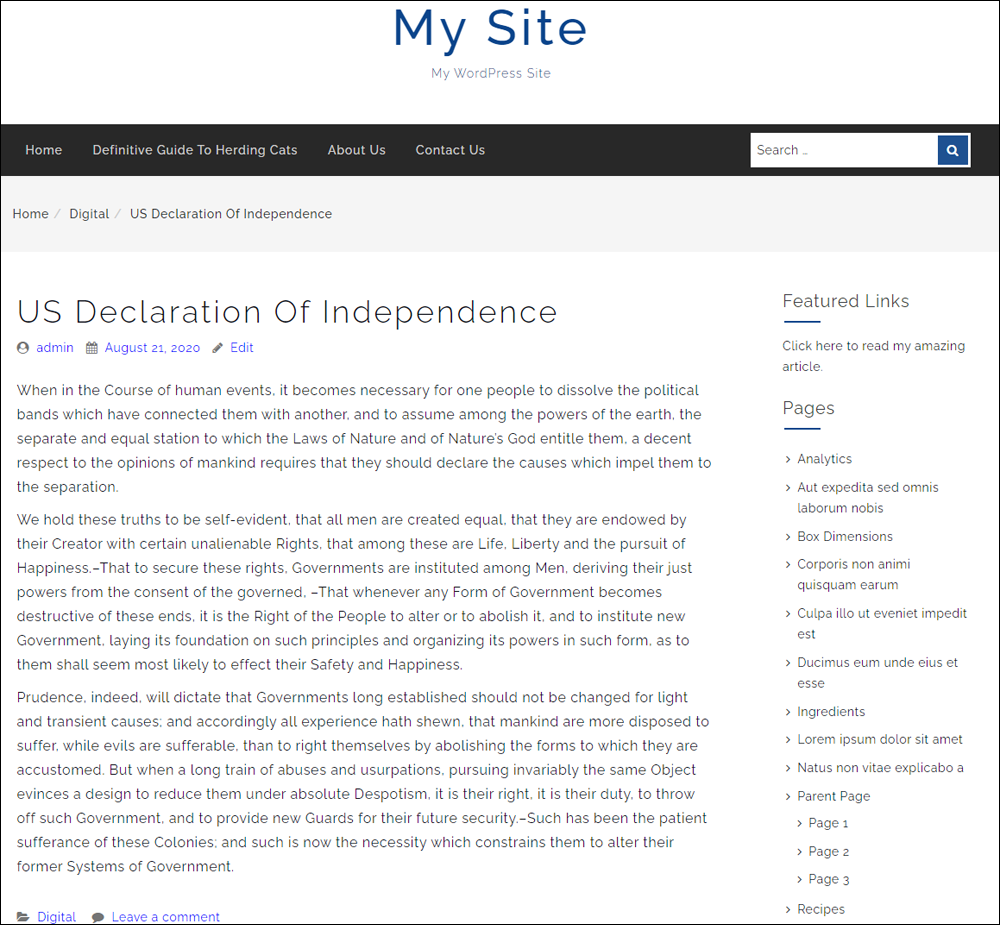Click the chevron beside Box Dimensions
Screen dimensions: 1000x925
(x=788, y=536)
